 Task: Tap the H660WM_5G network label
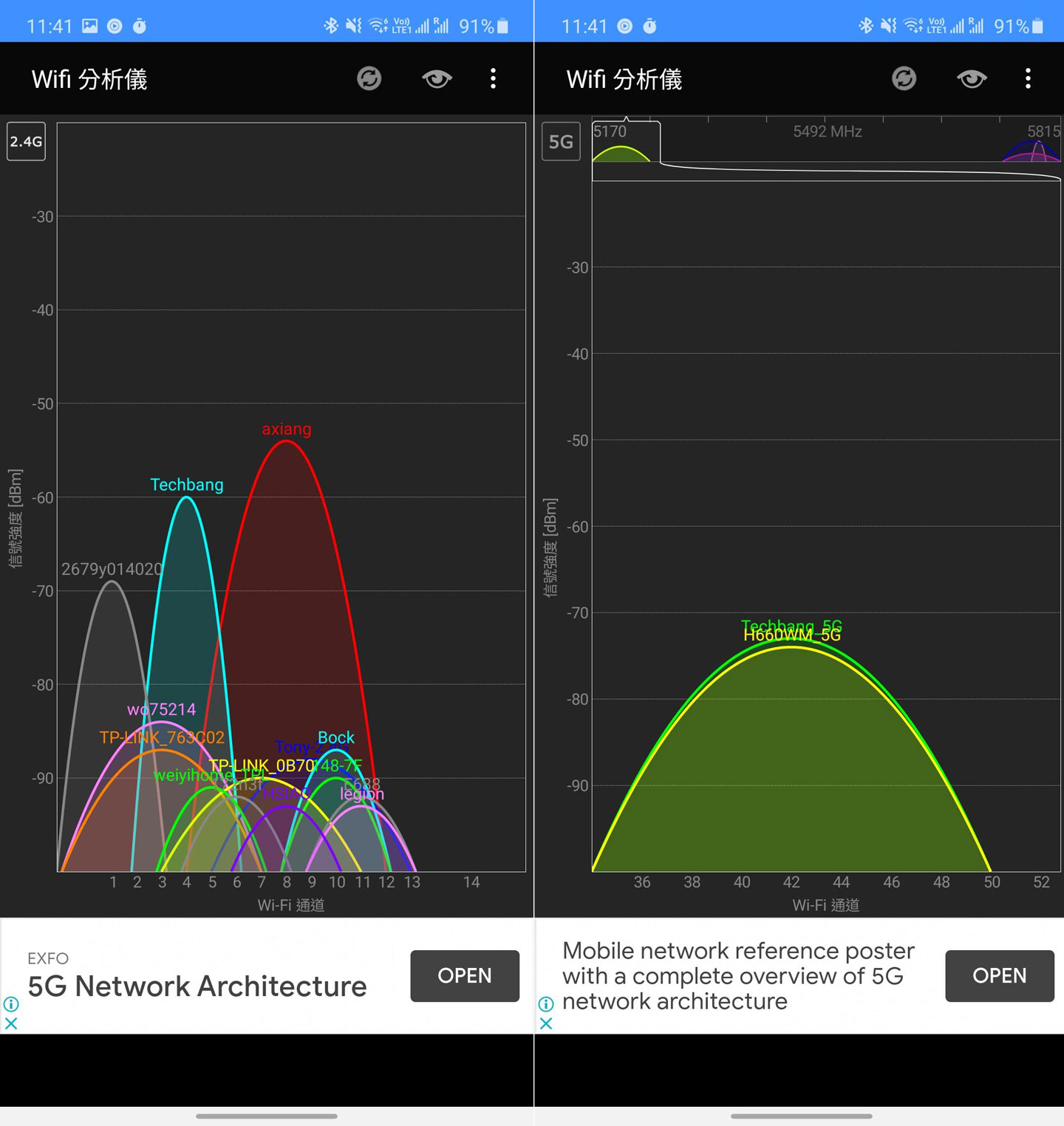coord(791,635)
